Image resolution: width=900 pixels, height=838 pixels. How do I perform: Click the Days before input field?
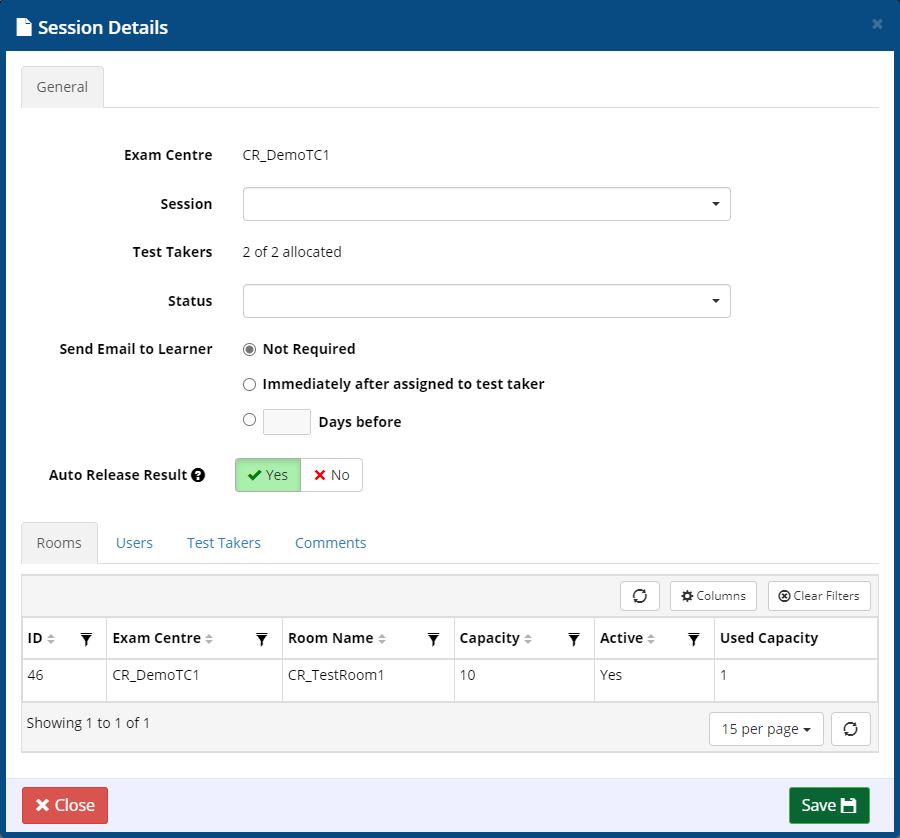tap(286, 421)
